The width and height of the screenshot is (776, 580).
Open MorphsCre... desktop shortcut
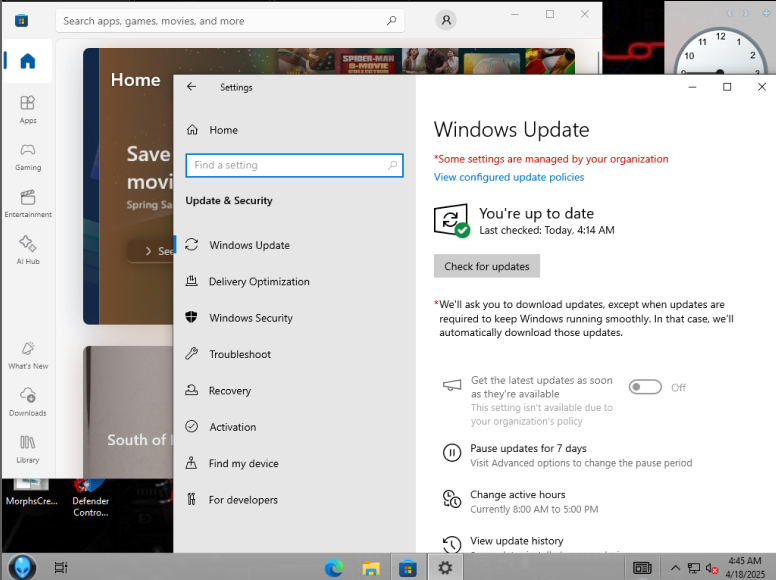pyautogui.click(x=31, y=493)
